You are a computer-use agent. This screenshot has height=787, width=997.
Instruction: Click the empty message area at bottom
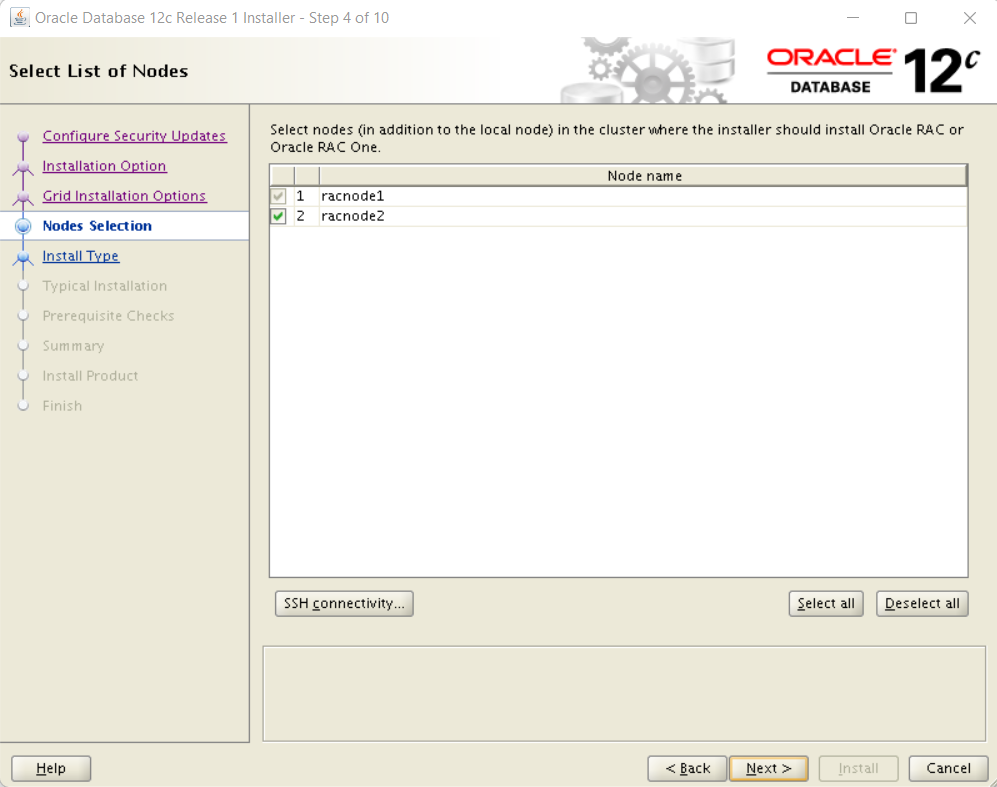pos(624,694)
